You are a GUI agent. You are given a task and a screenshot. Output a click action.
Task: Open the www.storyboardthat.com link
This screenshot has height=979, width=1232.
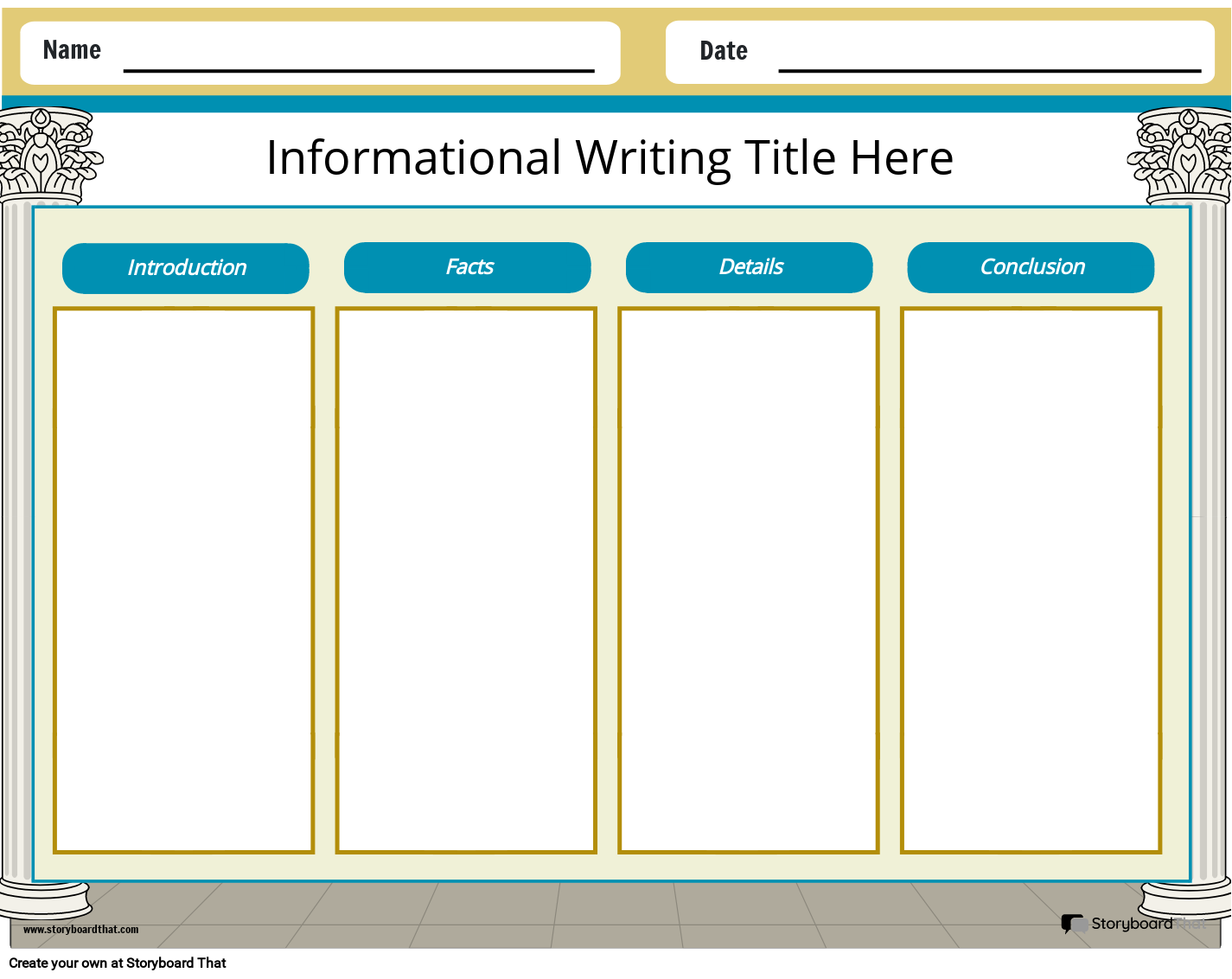(80, 930)
